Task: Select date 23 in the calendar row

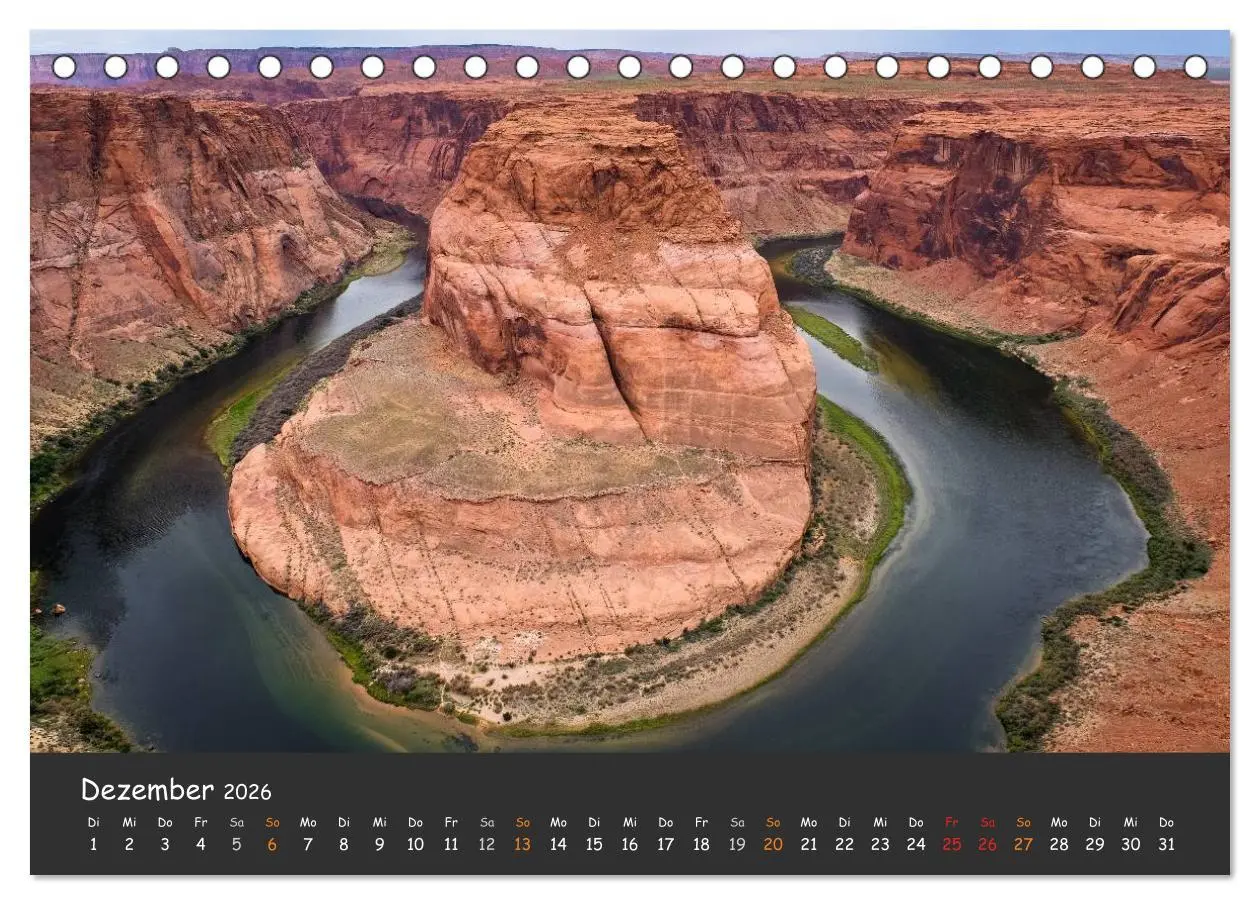Action: point(880,844)
